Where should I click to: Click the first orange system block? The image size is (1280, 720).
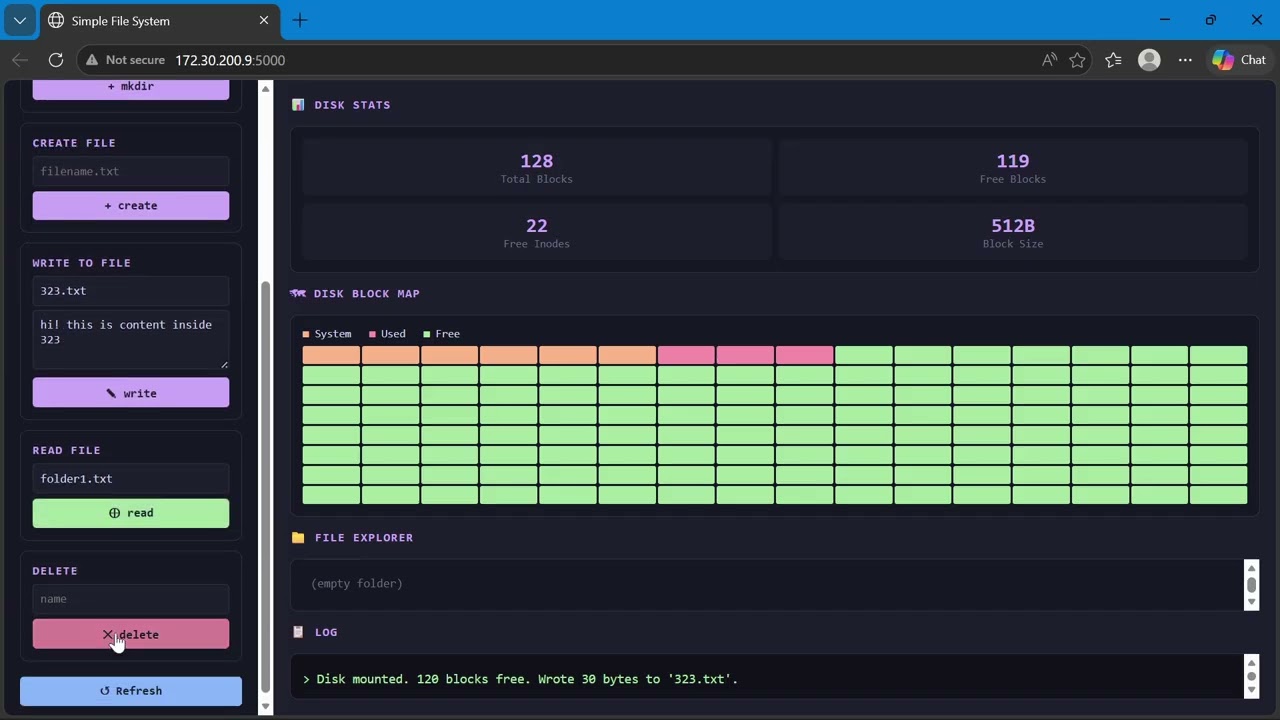331,355
